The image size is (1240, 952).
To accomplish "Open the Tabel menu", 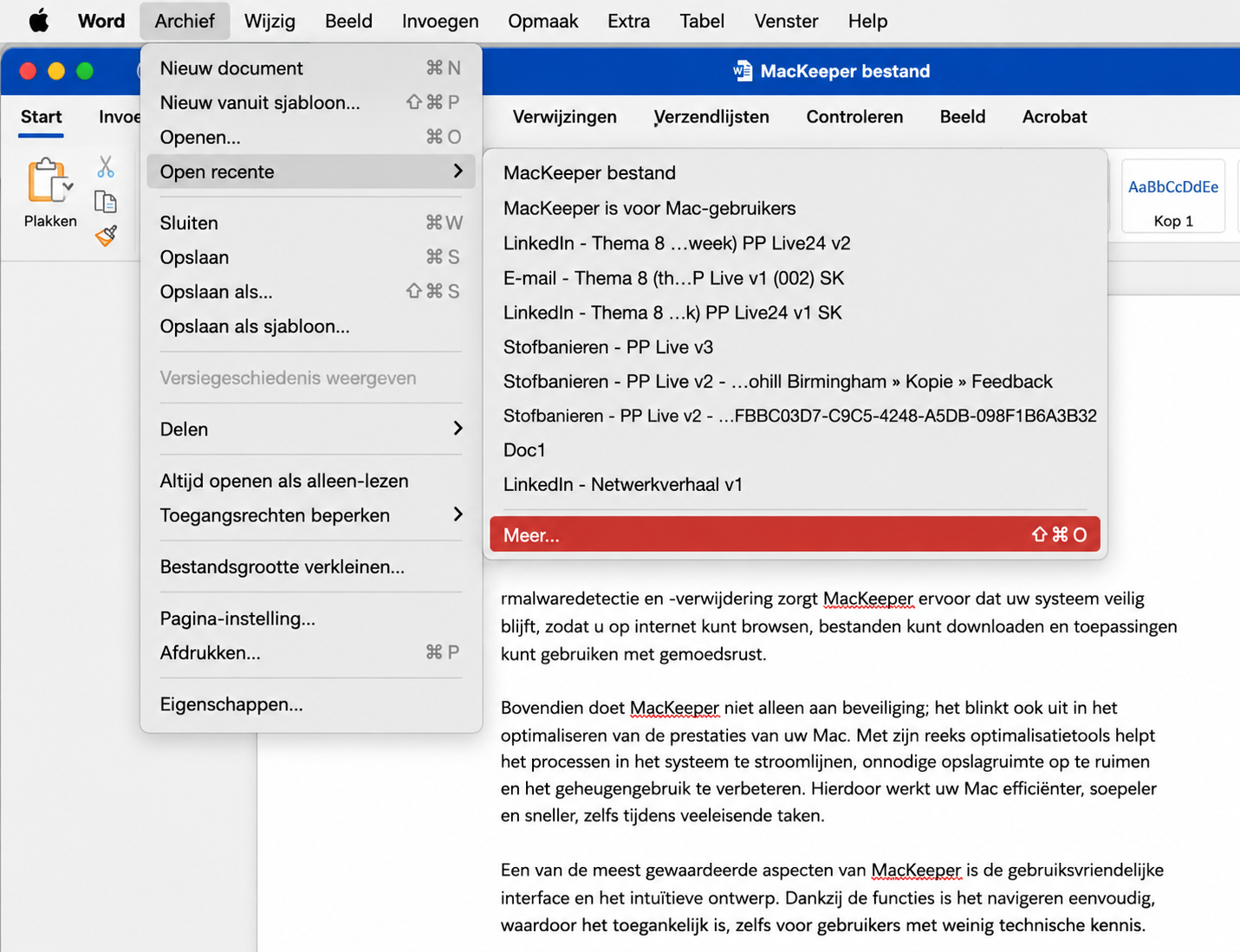I will (702, 21).
